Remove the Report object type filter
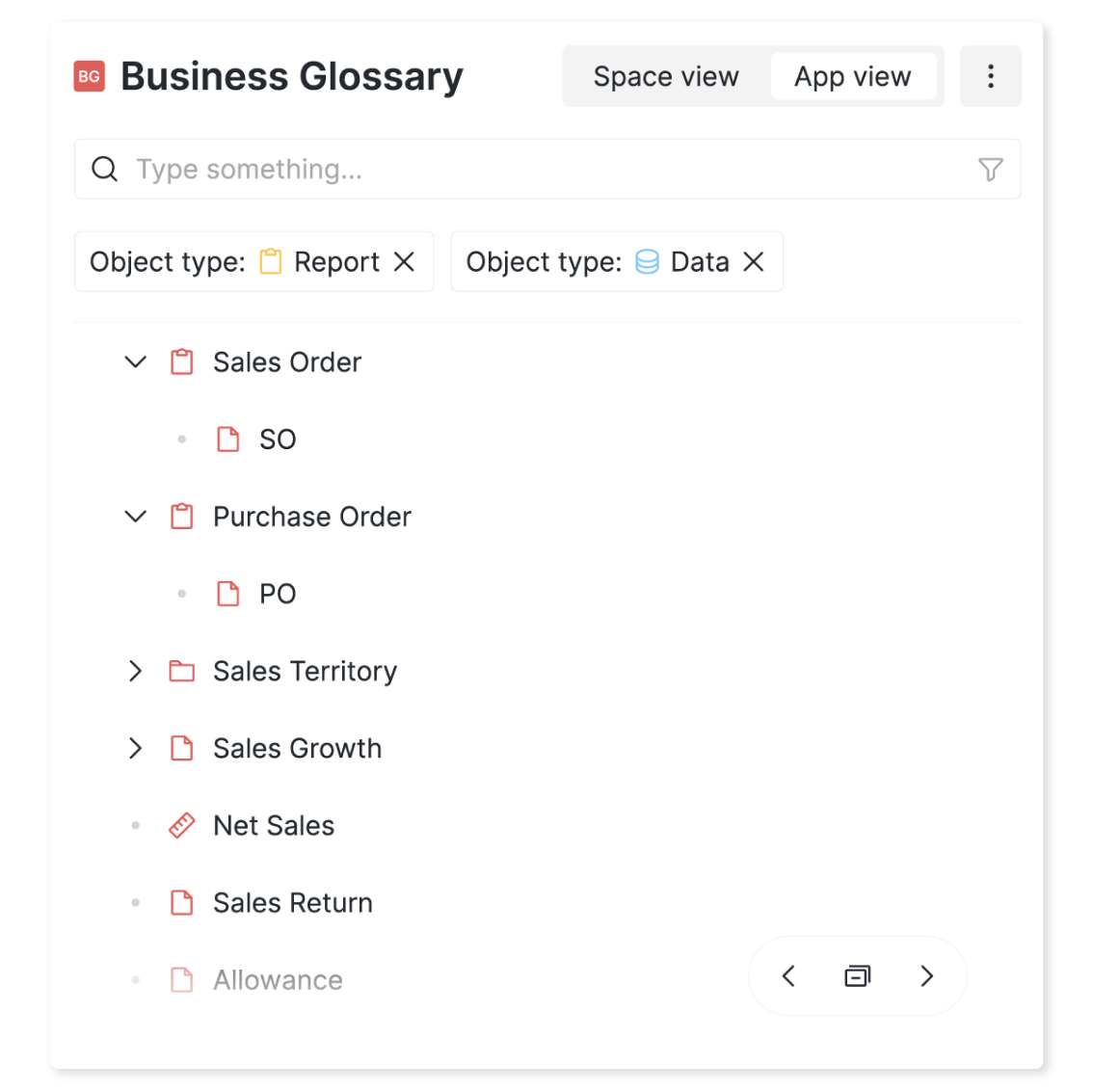 406,261
